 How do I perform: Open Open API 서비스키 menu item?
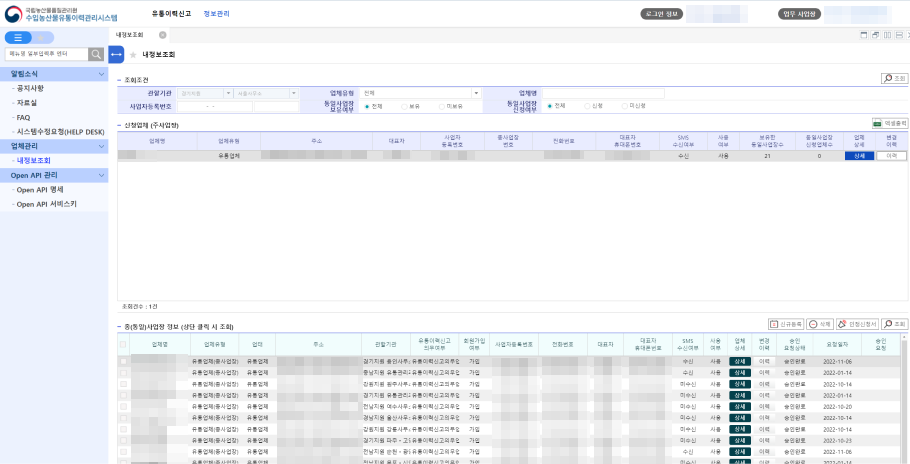46,204
